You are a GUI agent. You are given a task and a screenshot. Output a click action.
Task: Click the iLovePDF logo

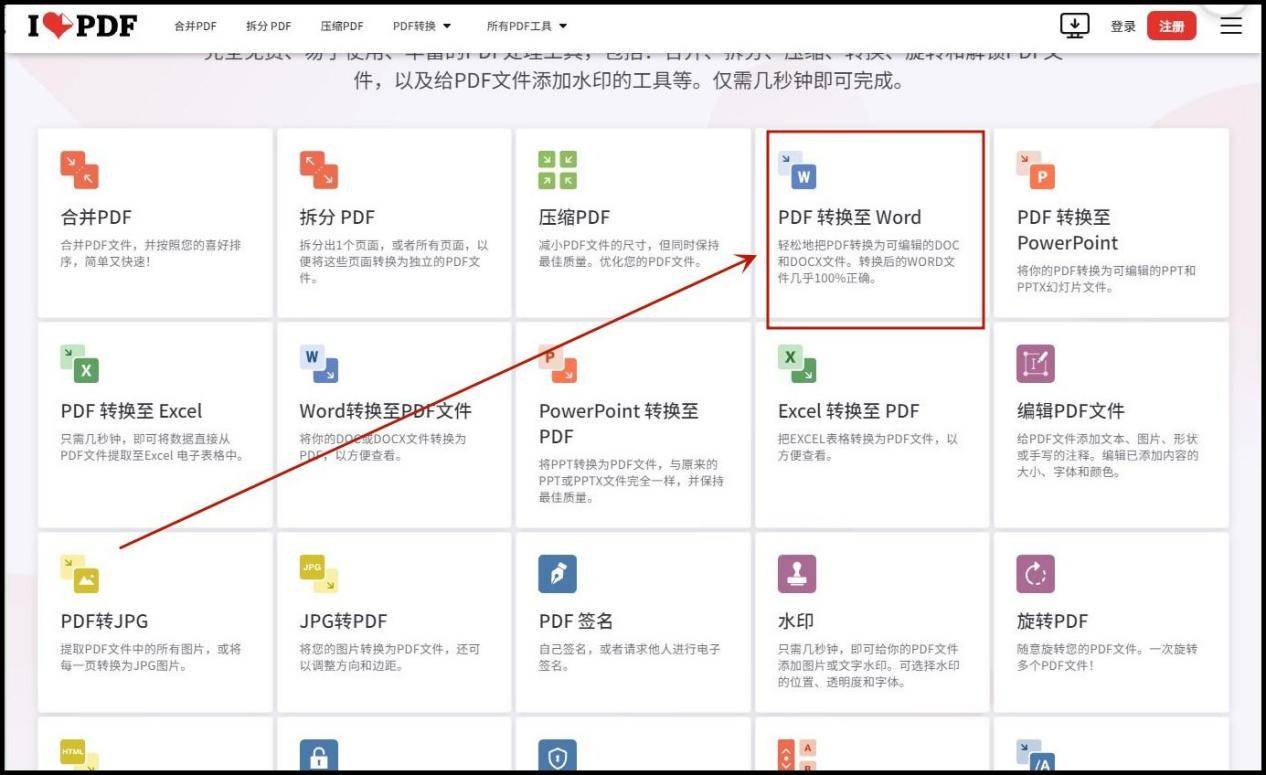tap(82, 25)
